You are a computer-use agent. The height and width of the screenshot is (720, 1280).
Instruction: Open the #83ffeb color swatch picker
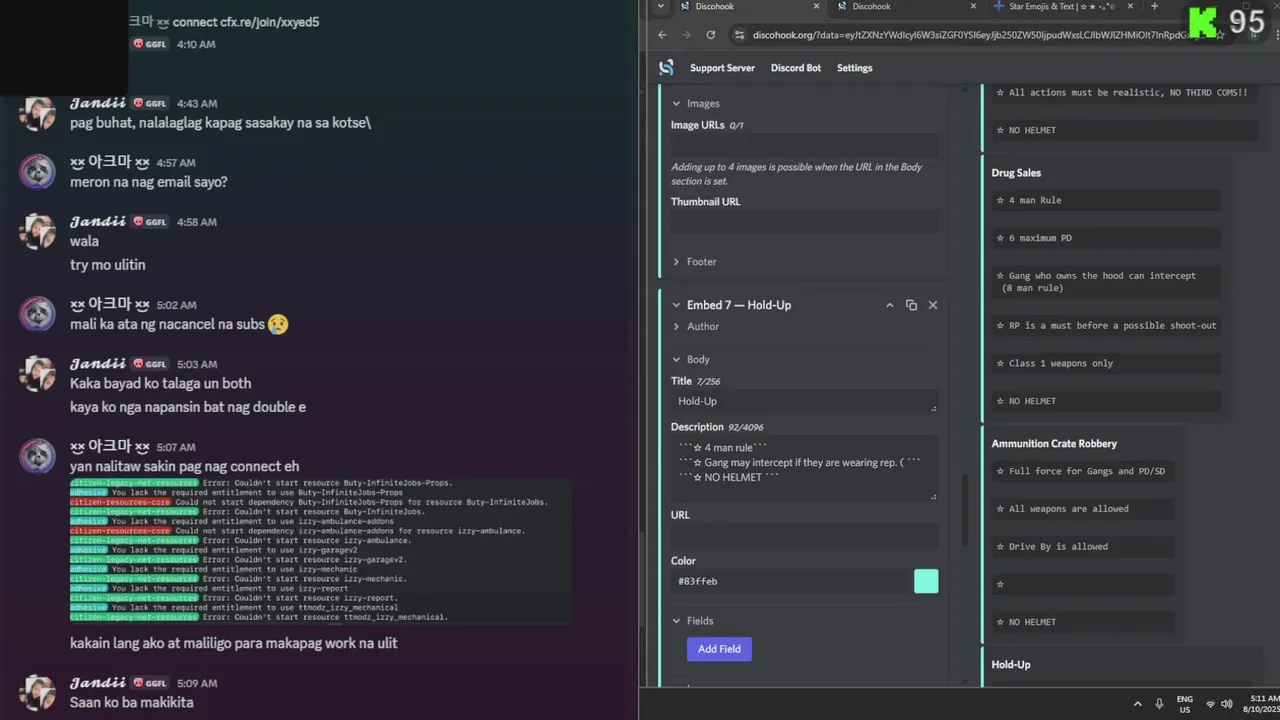[926, 581]
